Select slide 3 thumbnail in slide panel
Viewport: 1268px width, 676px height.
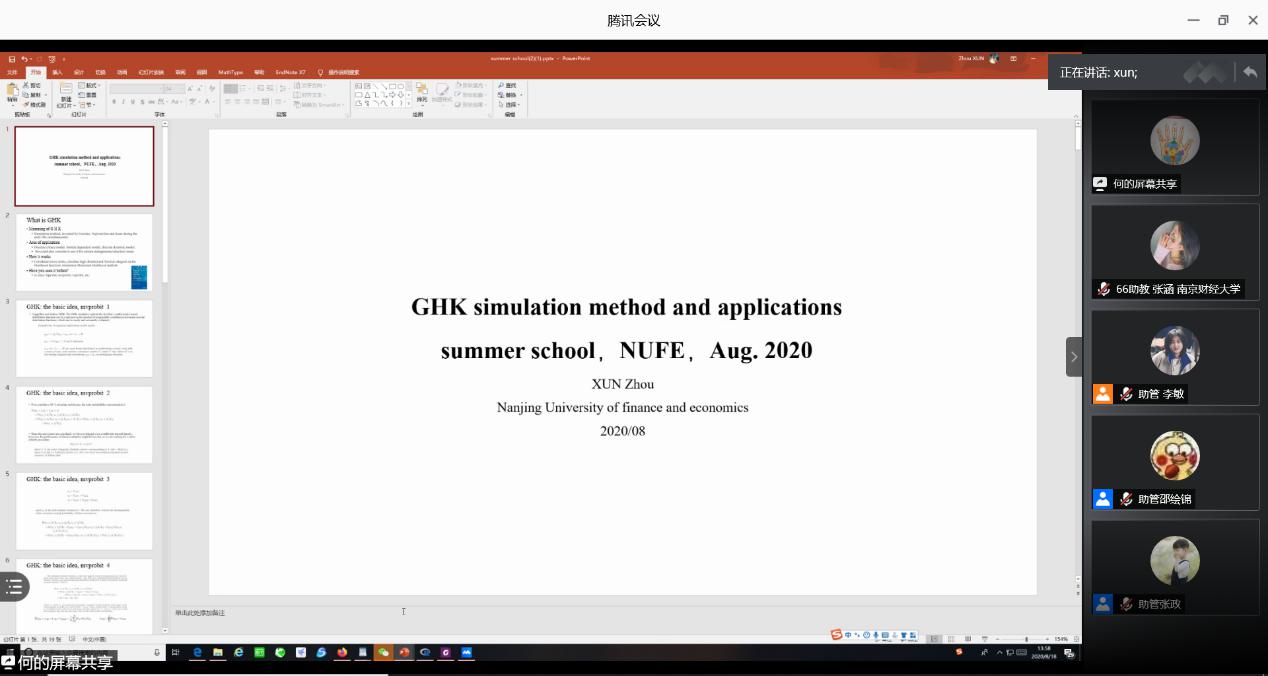point(84,338)
